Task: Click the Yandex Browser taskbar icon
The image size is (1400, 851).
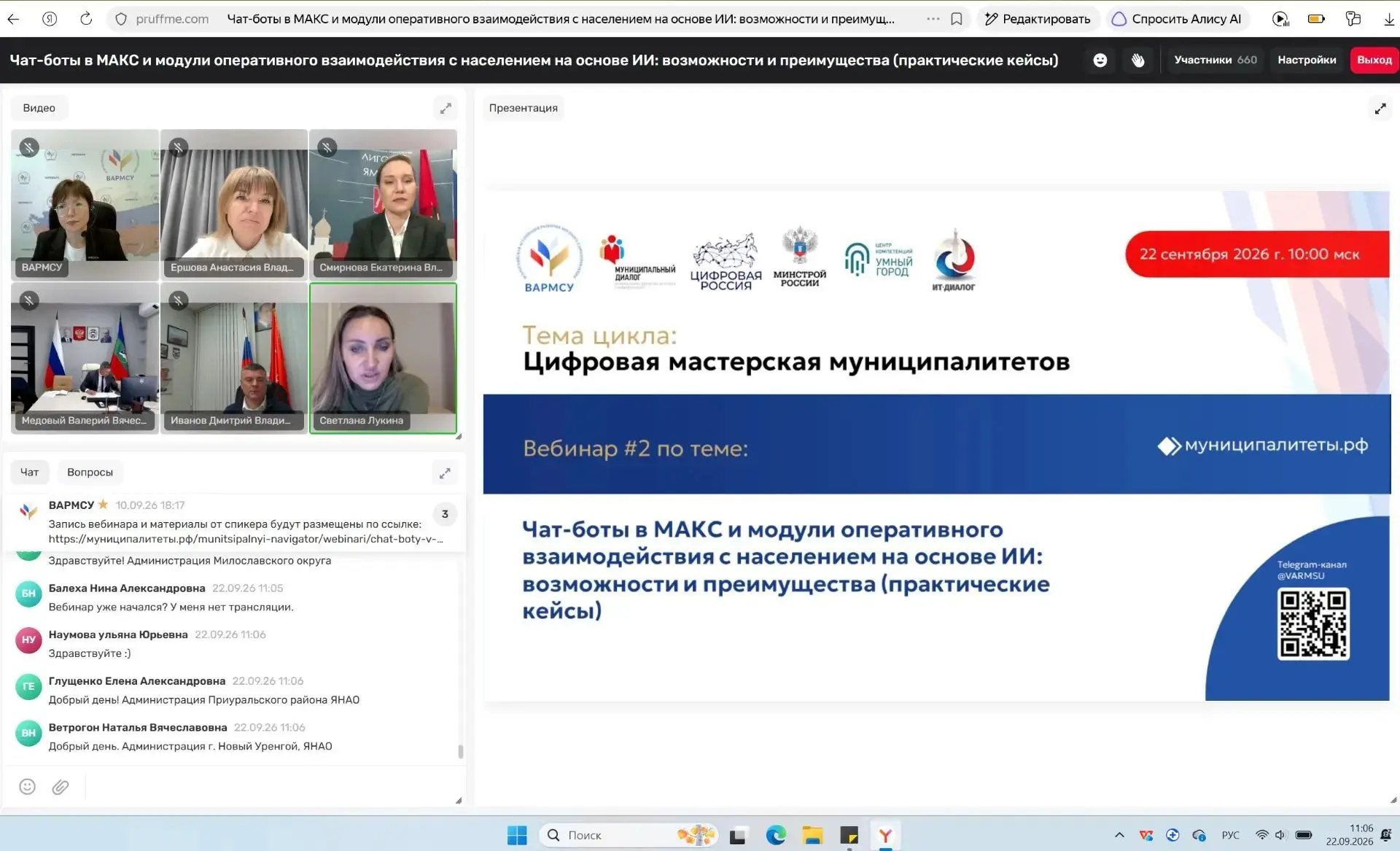Action: coord(885,835)
